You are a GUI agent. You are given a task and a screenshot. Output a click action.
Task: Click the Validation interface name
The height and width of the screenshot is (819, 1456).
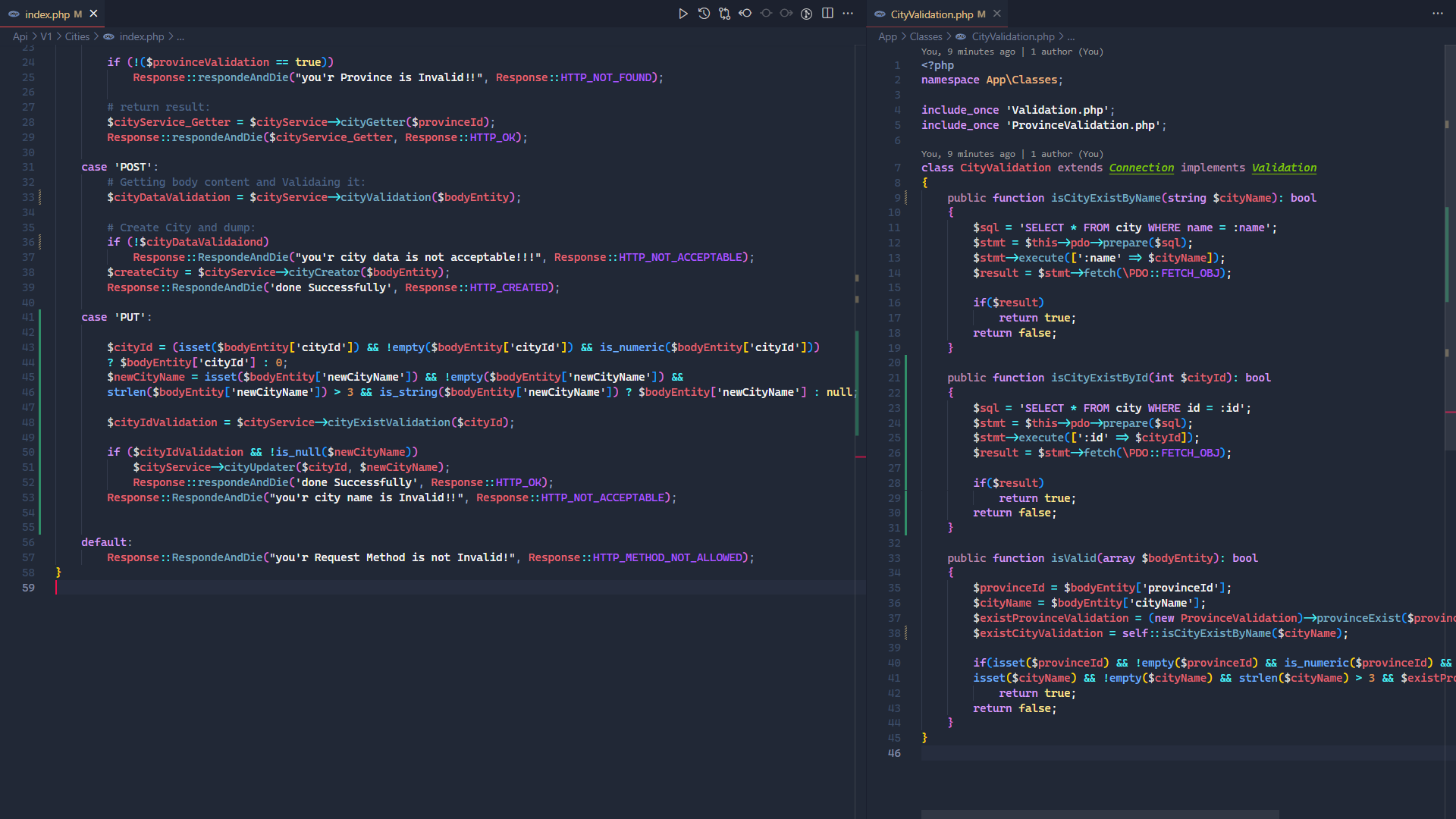pyautogui.click(x=1284, y=168)
